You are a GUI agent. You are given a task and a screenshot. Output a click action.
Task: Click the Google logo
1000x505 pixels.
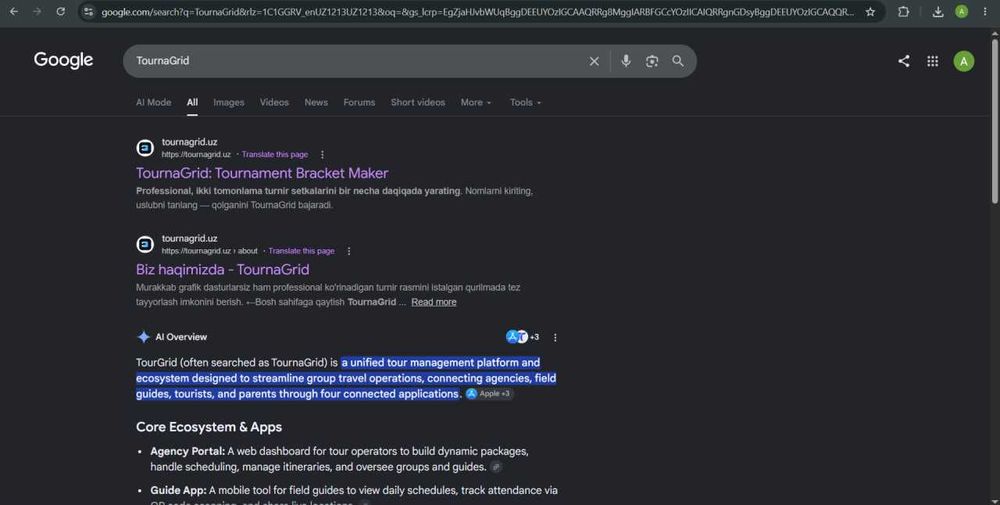tap(63, 60)
